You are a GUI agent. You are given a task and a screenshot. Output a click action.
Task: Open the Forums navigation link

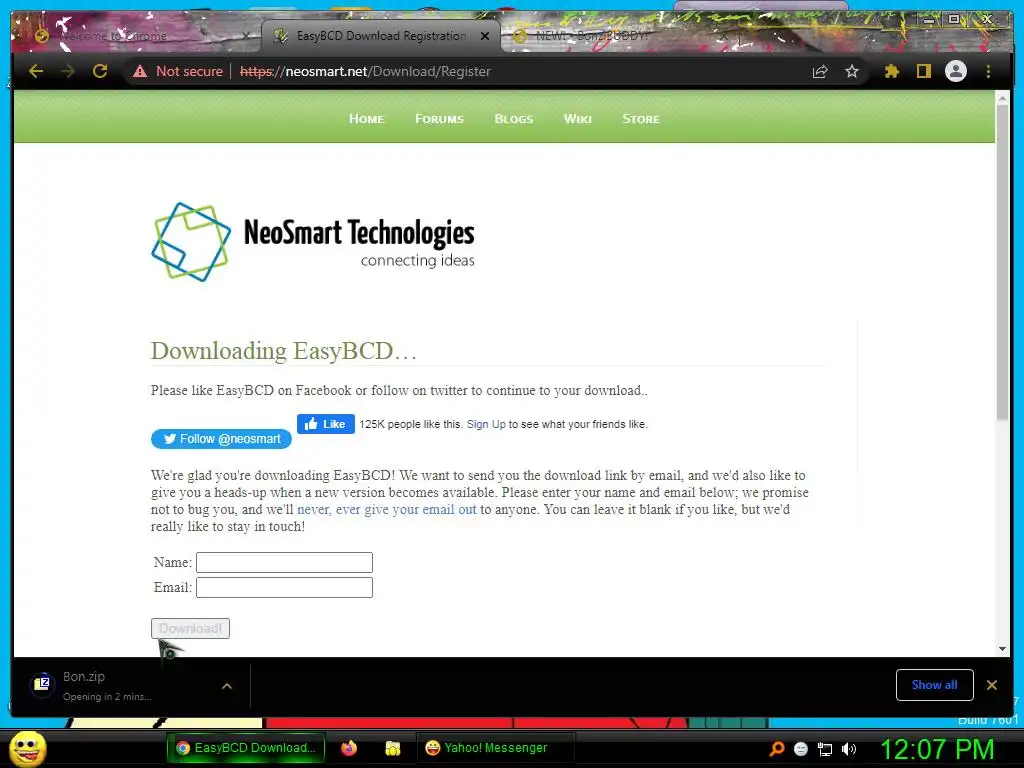[x=440, y=119]
